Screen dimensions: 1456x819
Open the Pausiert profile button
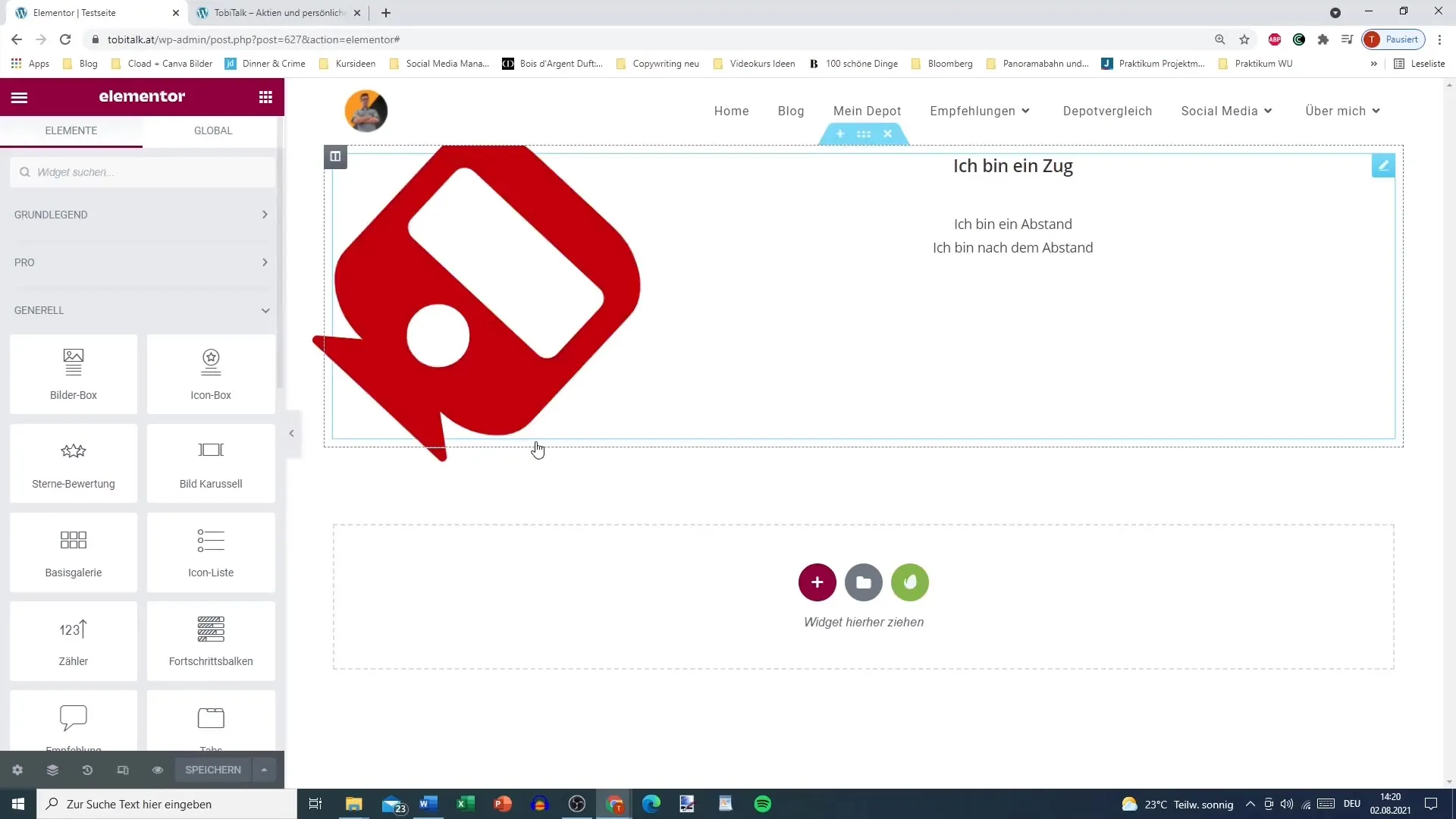1394,39
